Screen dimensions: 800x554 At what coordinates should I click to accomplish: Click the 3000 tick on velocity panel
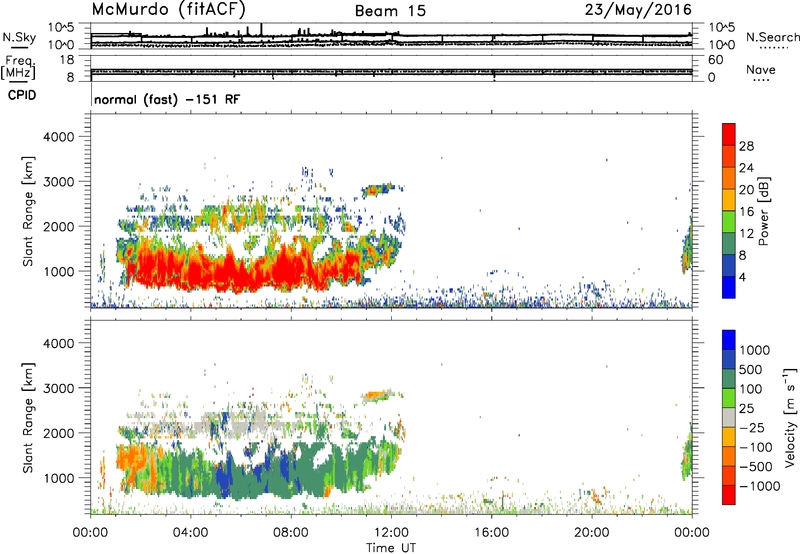click(58, 388)
